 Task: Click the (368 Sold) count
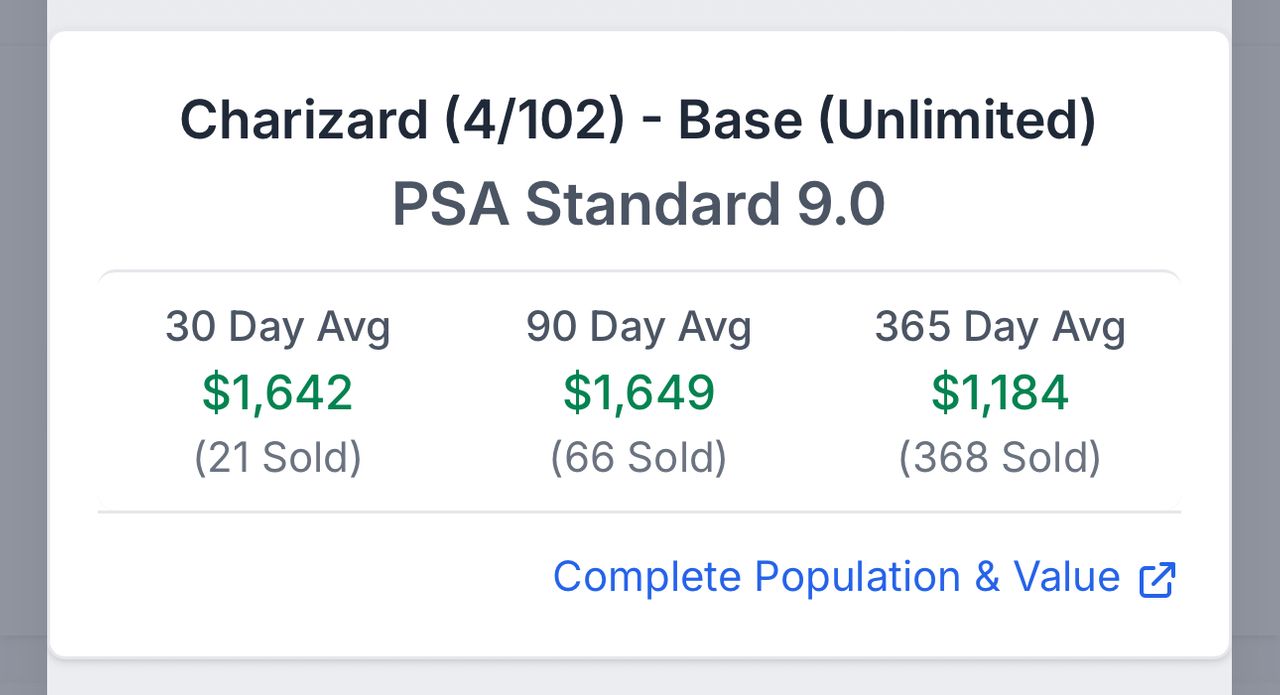(x=1000, y=457)
